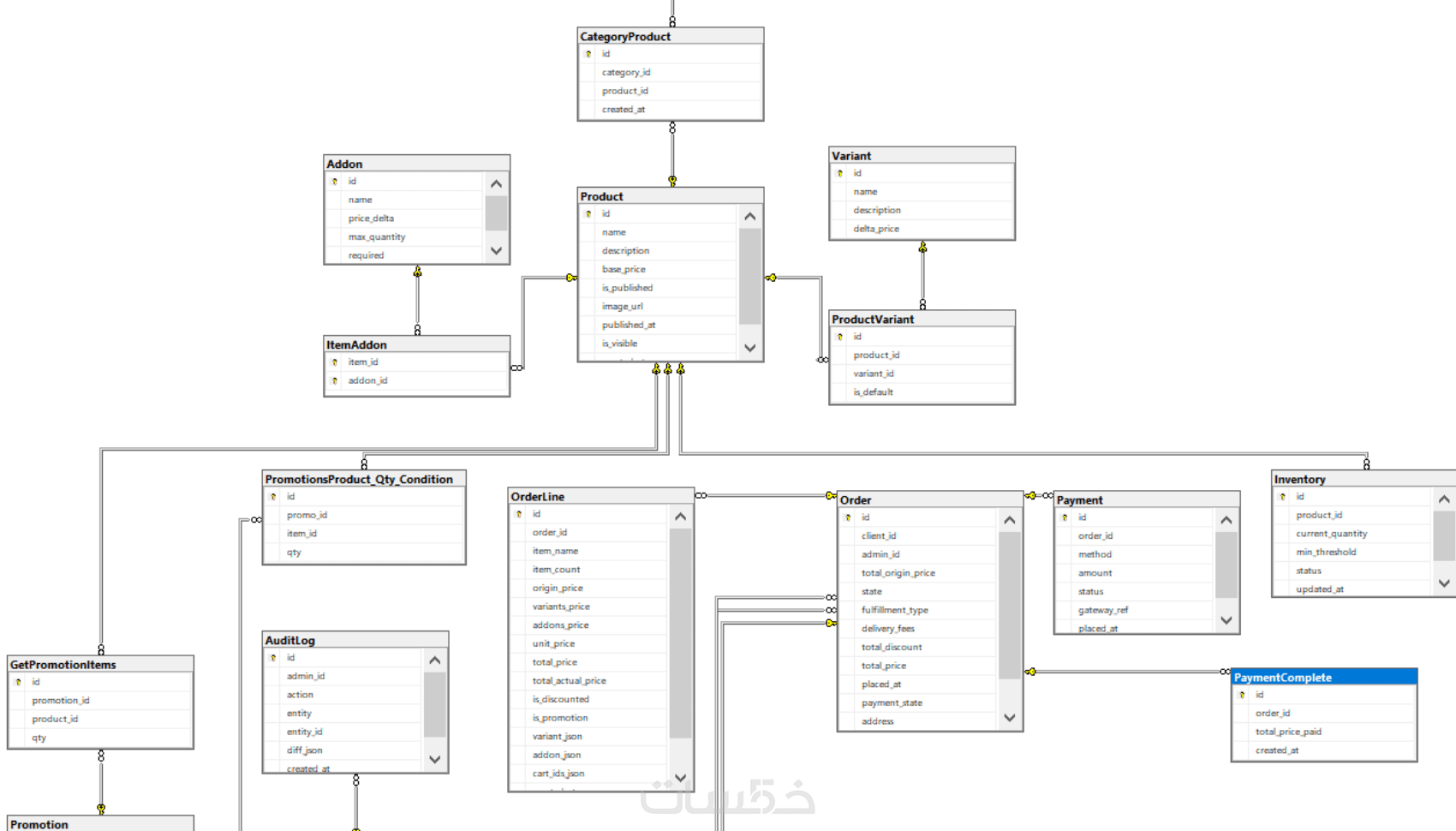Click the OrderLine id primary key icon
This screenshot has width=1456, height=831.
pos(519,514)
